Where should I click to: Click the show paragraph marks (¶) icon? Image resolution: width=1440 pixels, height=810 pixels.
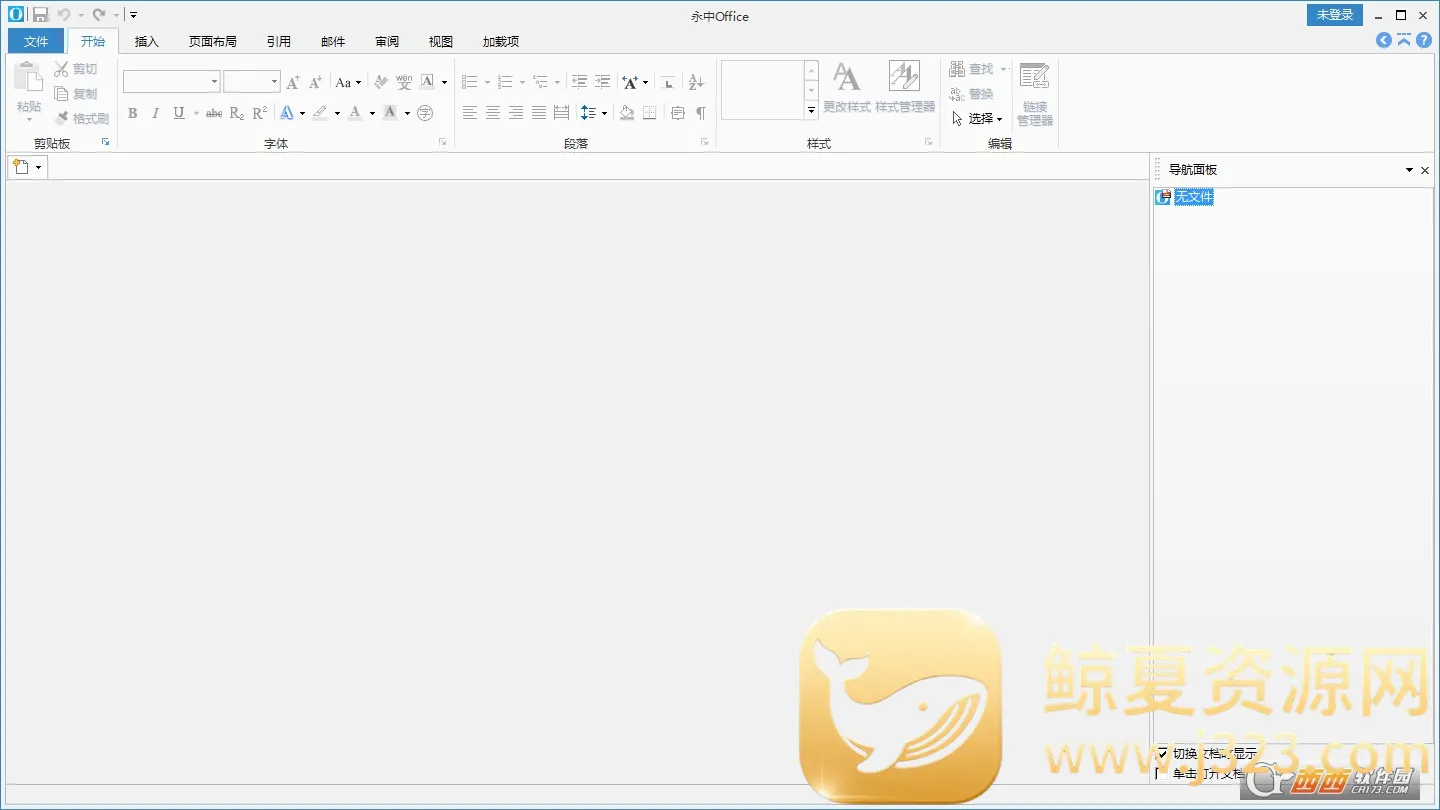pyautogui.click(x=701, y=113)
